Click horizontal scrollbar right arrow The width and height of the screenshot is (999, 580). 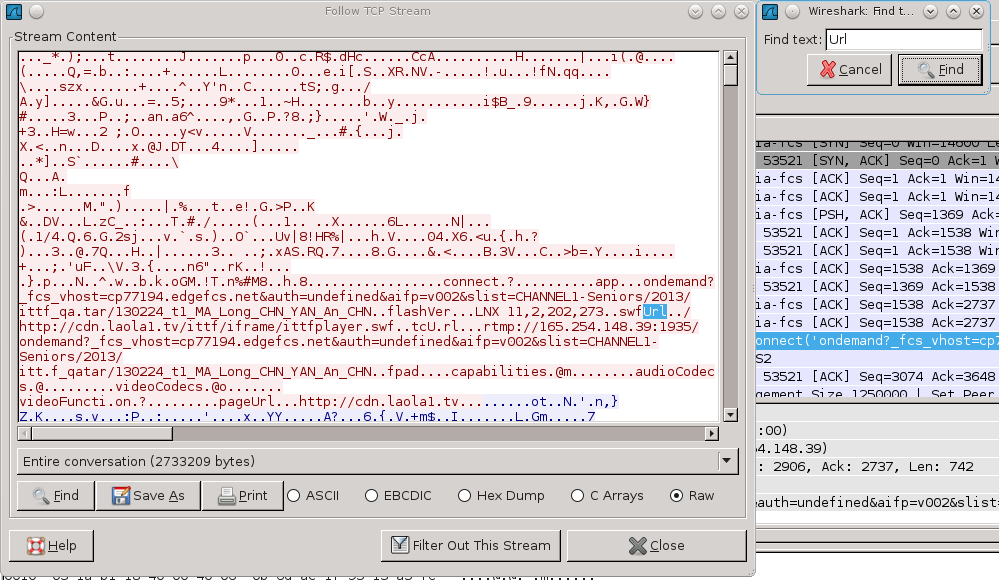pyautogui.click(x=712, y=433)
